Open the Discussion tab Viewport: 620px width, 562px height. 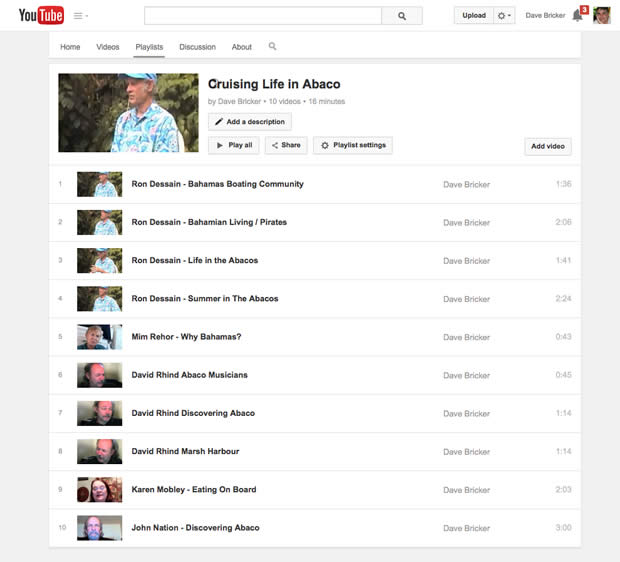coord(197,47)
